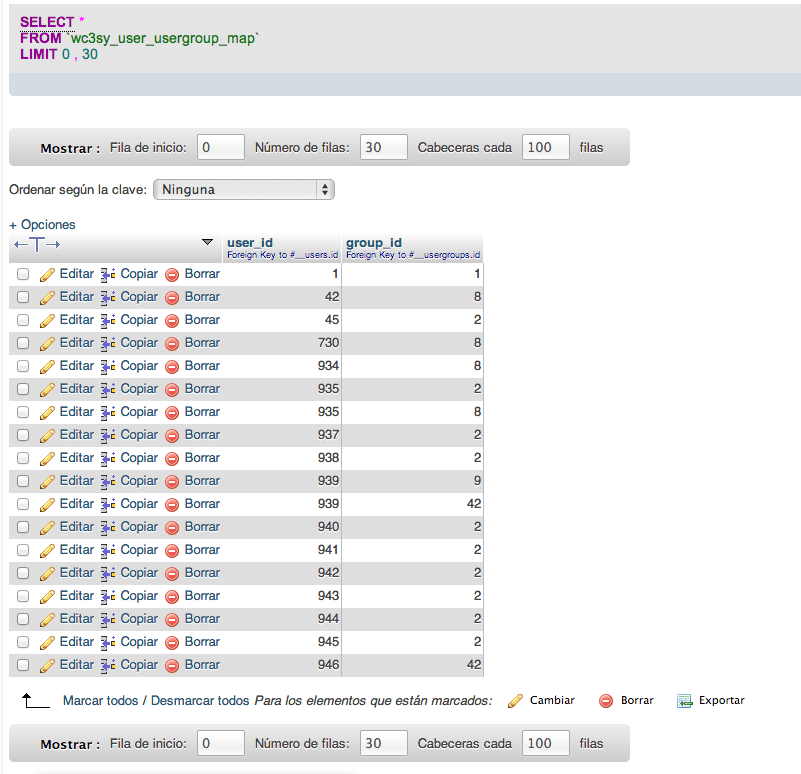Check the box for user_id 946 row
Image resolution: width=801 pixels, height=774 pixels.
[x=23, y=665]
